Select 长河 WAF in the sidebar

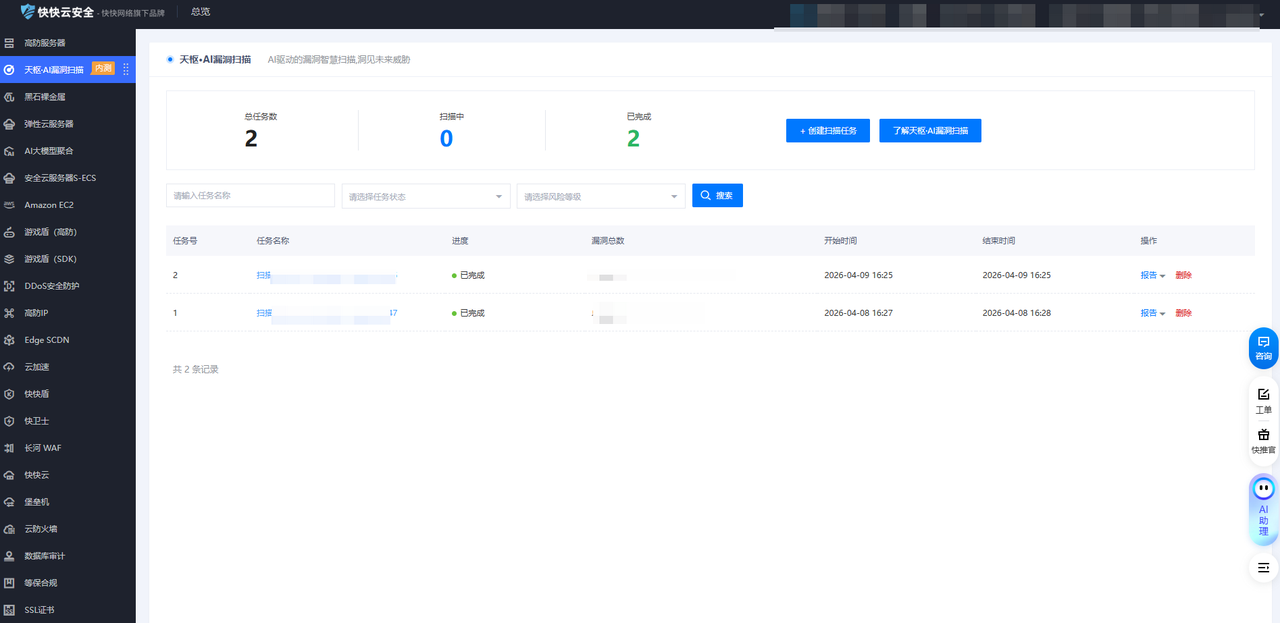[x=43, y=448]
